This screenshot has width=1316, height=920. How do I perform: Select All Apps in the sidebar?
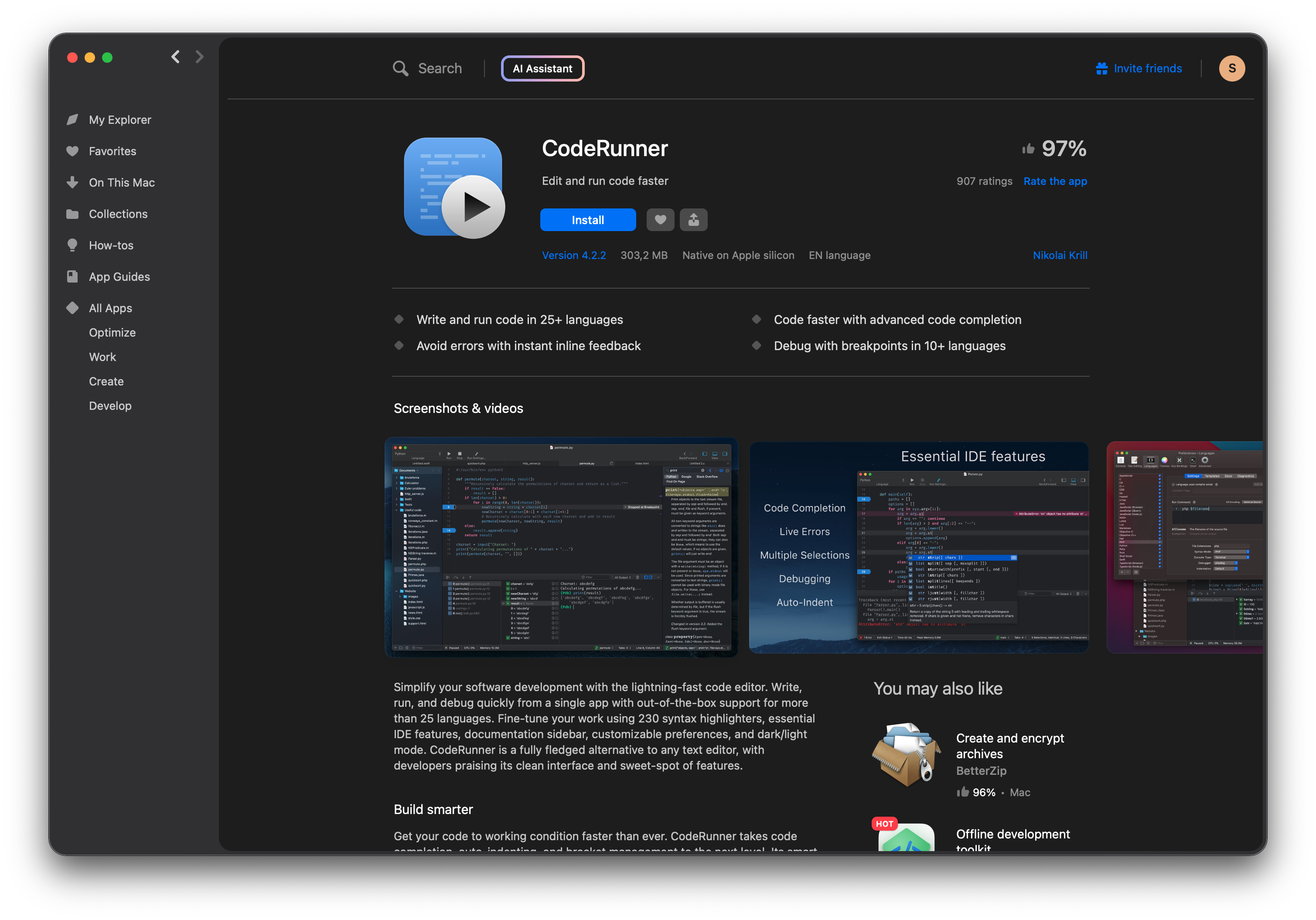point(111,308)
